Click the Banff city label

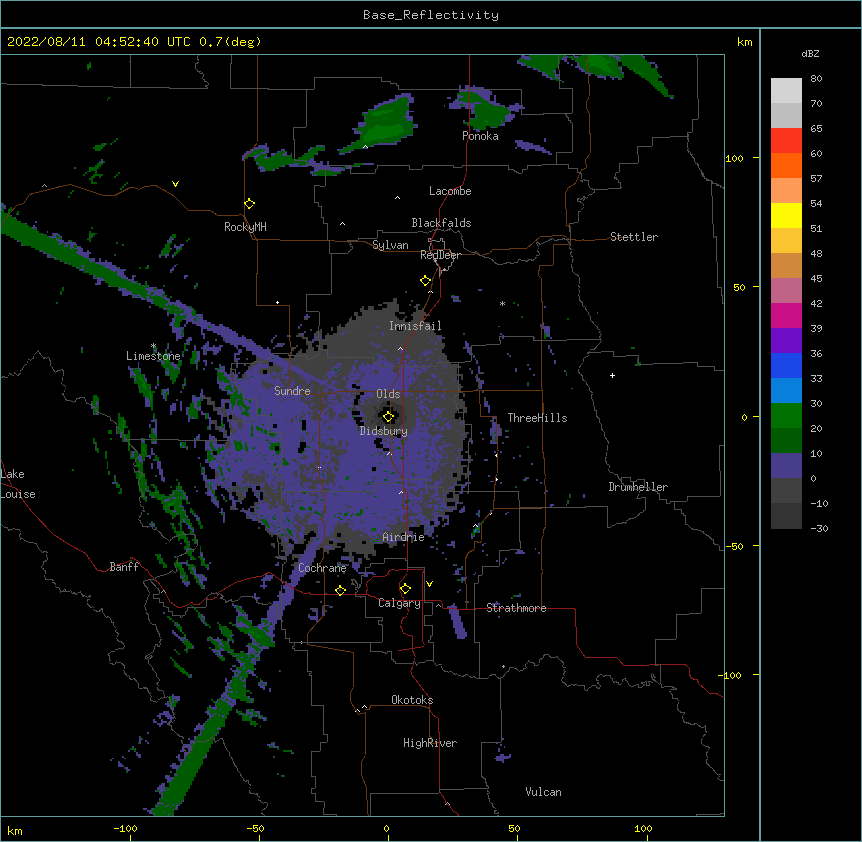[124, 567]
